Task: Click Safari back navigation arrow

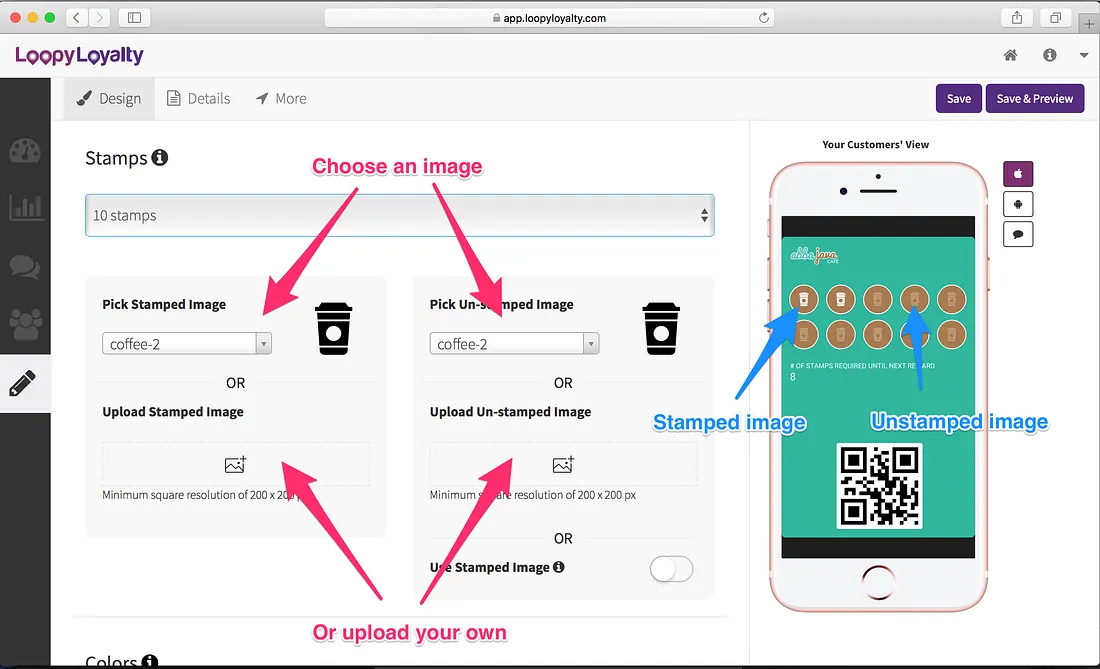Action: 76,18
